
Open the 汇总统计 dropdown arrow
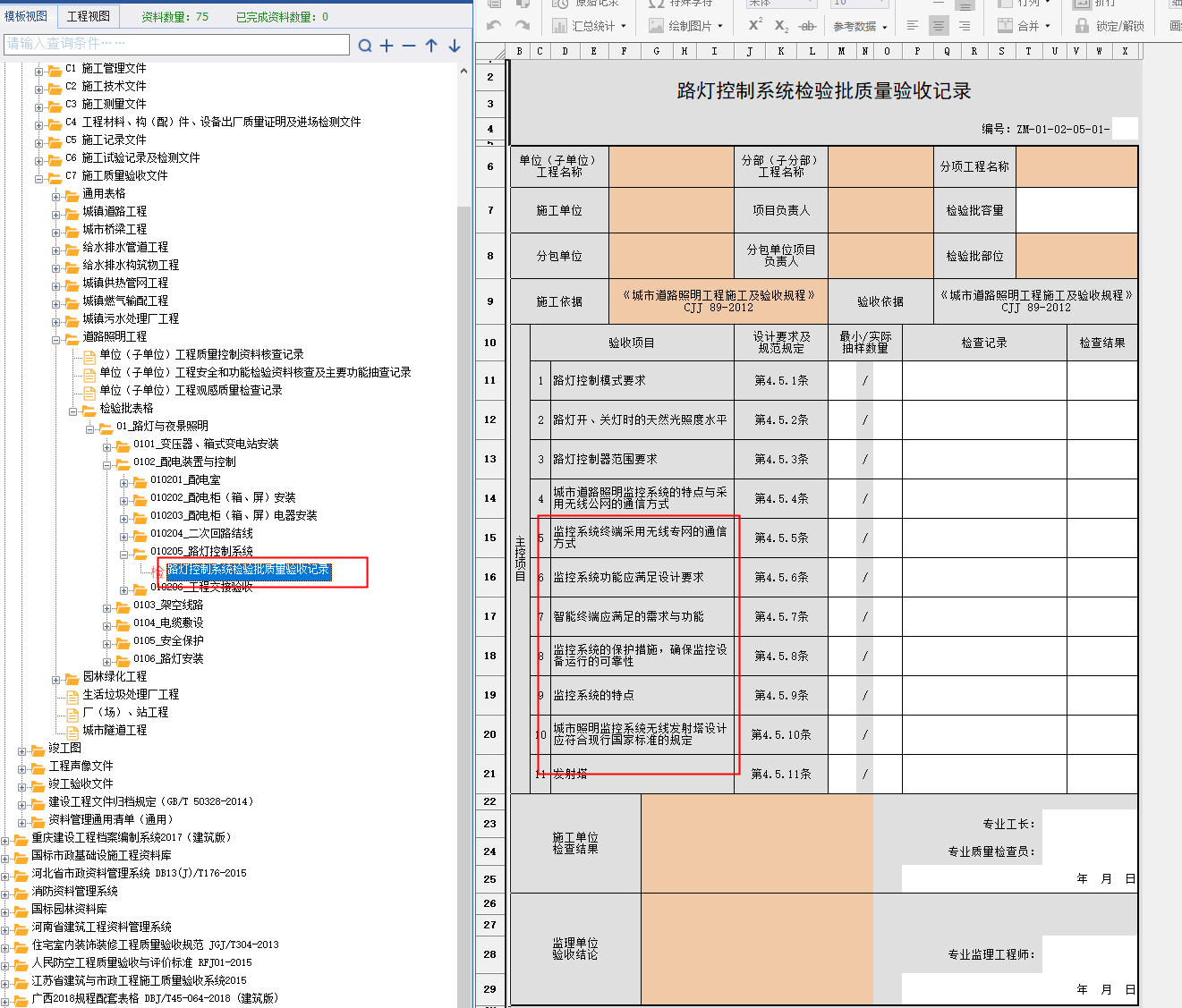(x=624, y=26)
